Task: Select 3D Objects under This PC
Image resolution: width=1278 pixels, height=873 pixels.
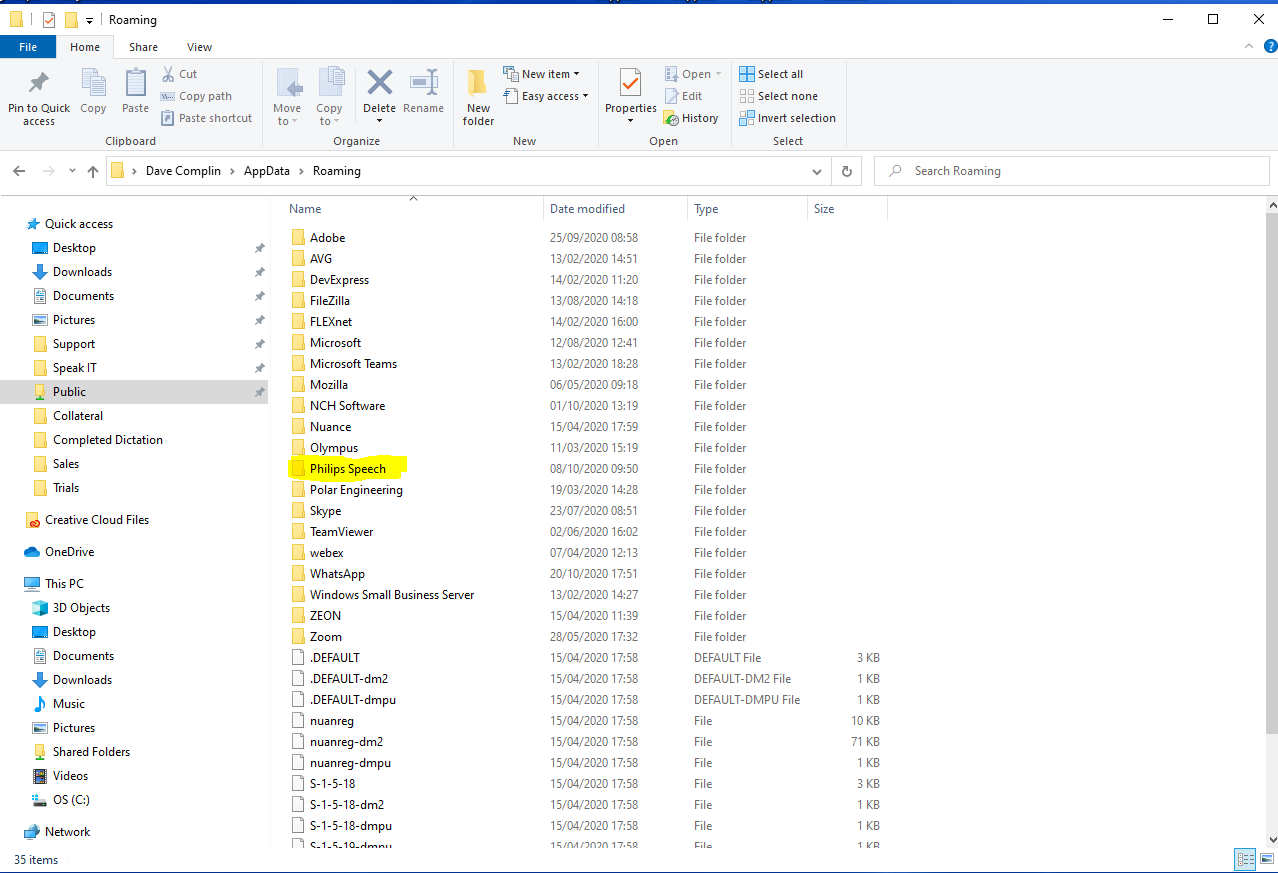Action: (71, 608)
